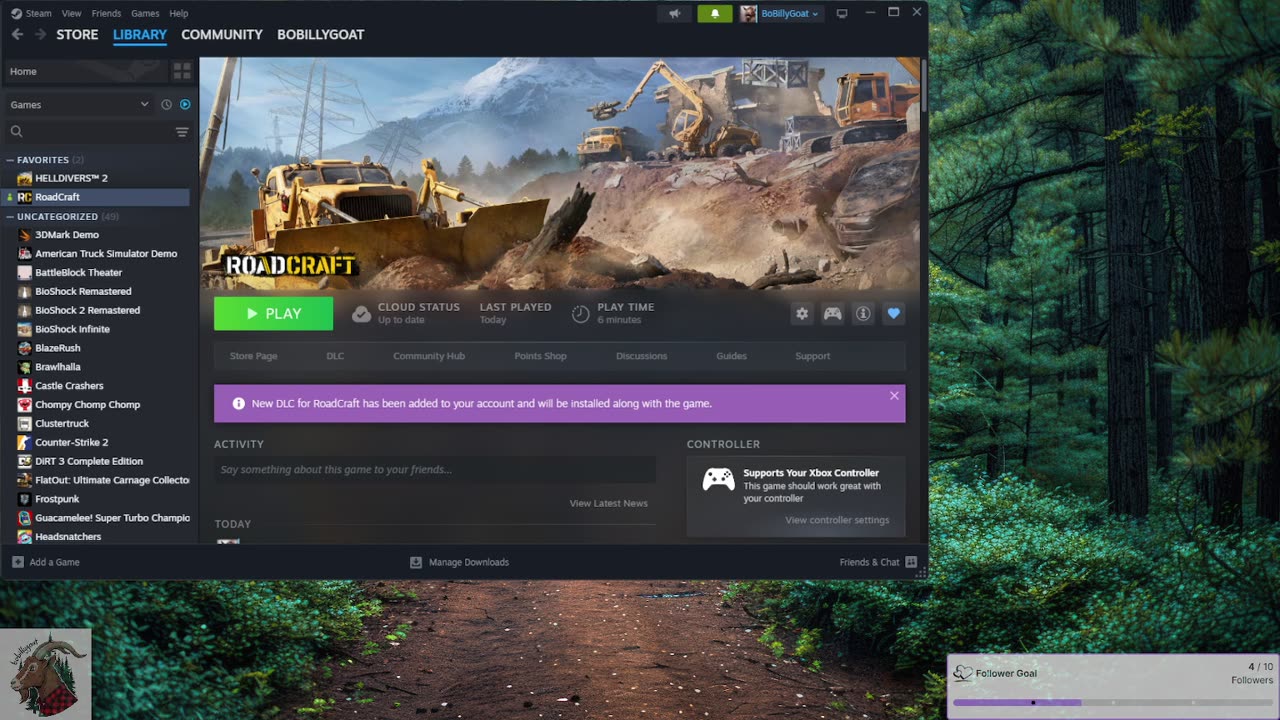Click the activity post input field
This screenshot has height=720, width=1280.
pos(435,470)
